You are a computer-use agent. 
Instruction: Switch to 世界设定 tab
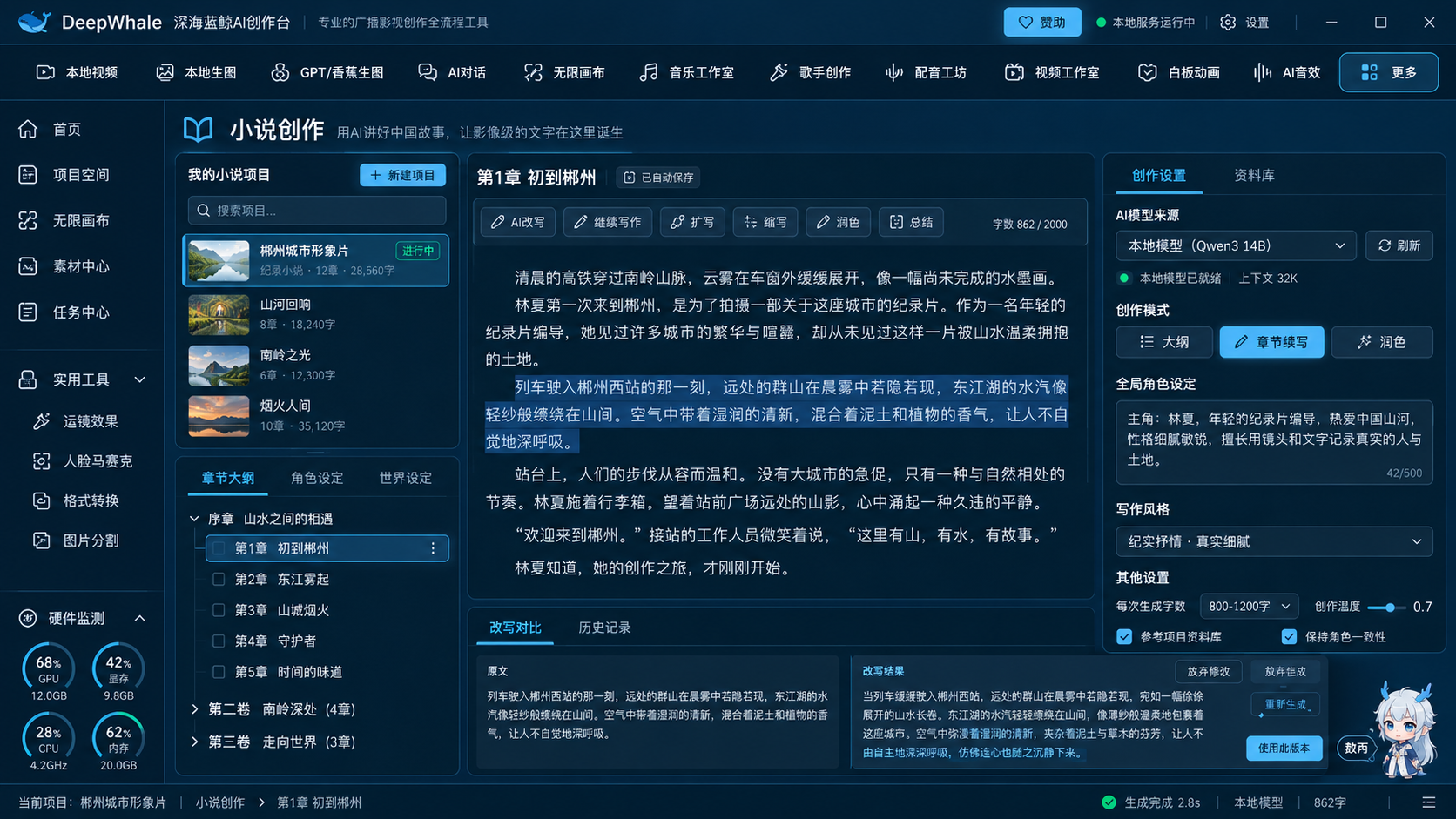tap(406, 478)
